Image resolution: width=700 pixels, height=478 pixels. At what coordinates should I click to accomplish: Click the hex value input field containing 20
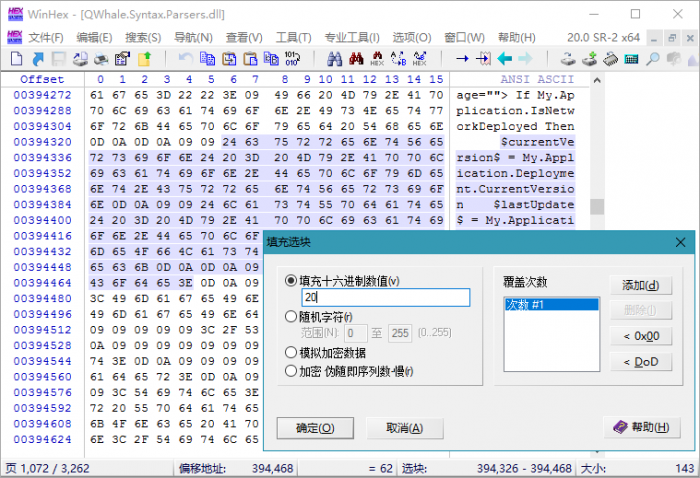[385, 297]
